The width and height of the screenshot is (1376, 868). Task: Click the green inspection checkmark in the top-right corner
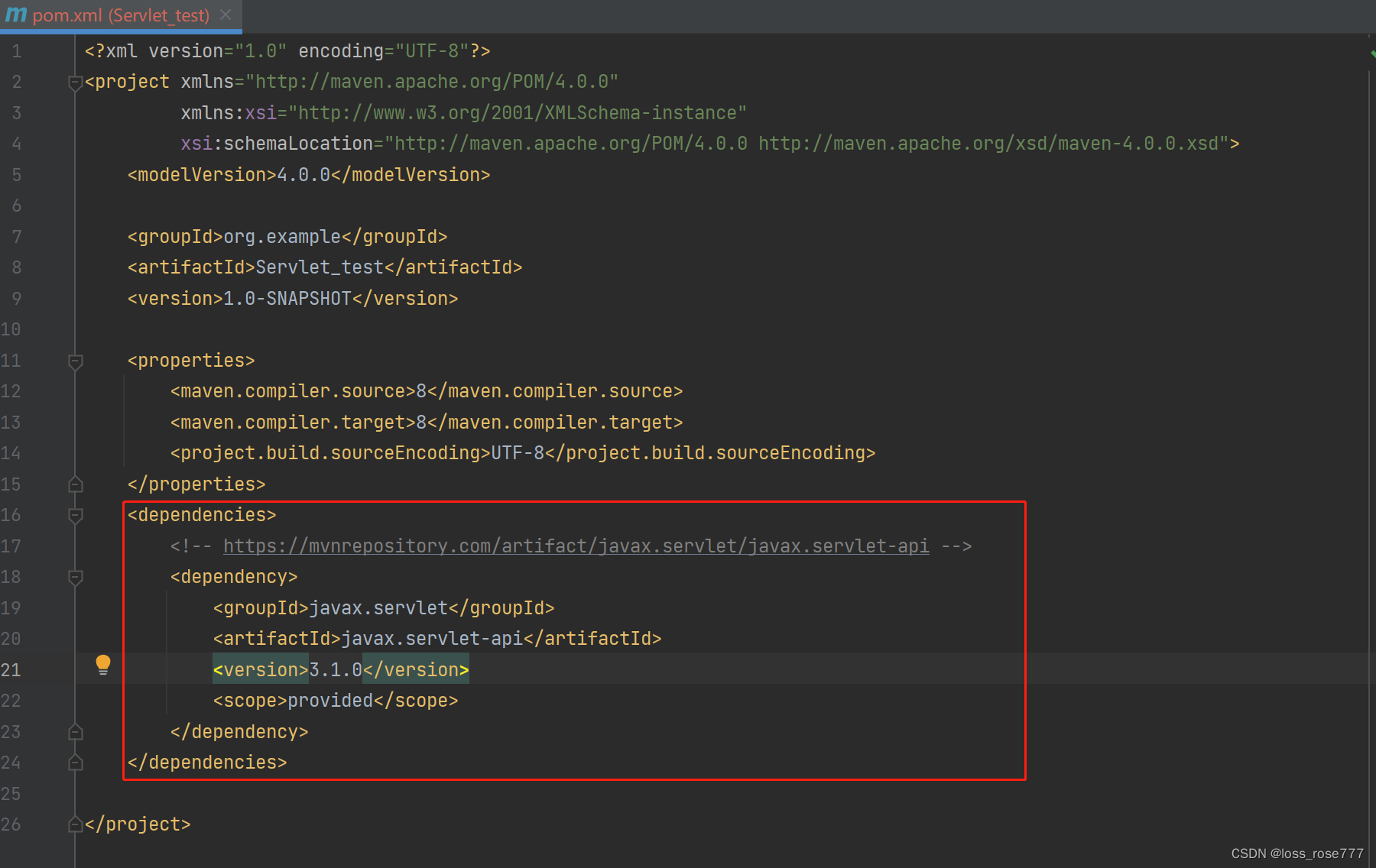click(1371, 53)
